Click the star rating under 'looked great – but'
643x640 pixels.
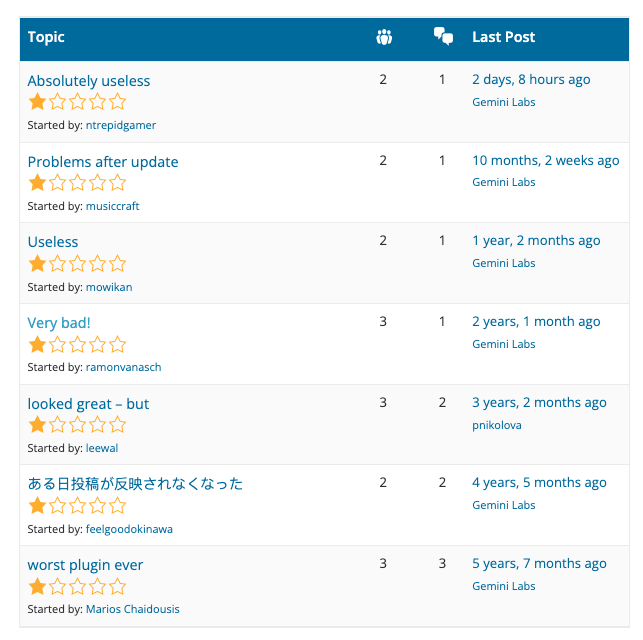click(x=77, y=424)
